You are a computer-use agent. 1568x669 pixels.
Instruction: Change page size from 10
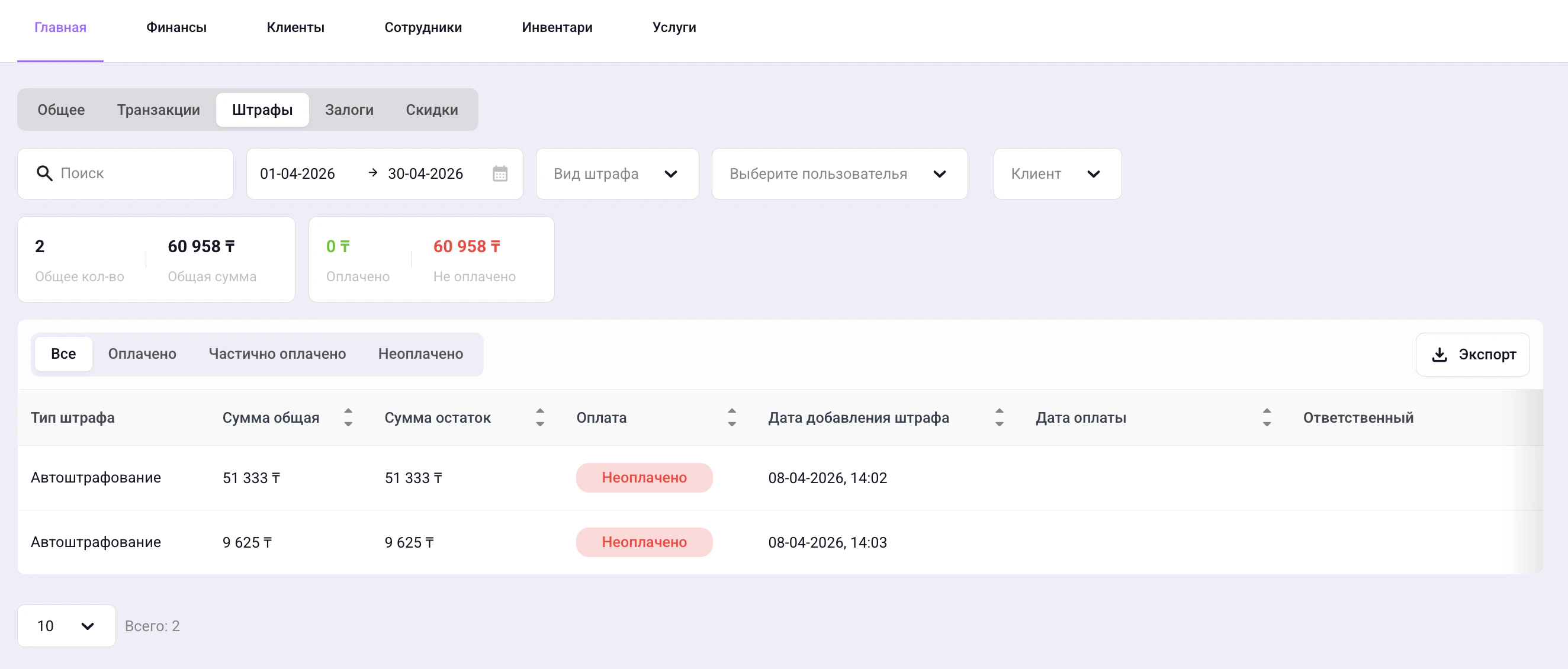(66, 625)
